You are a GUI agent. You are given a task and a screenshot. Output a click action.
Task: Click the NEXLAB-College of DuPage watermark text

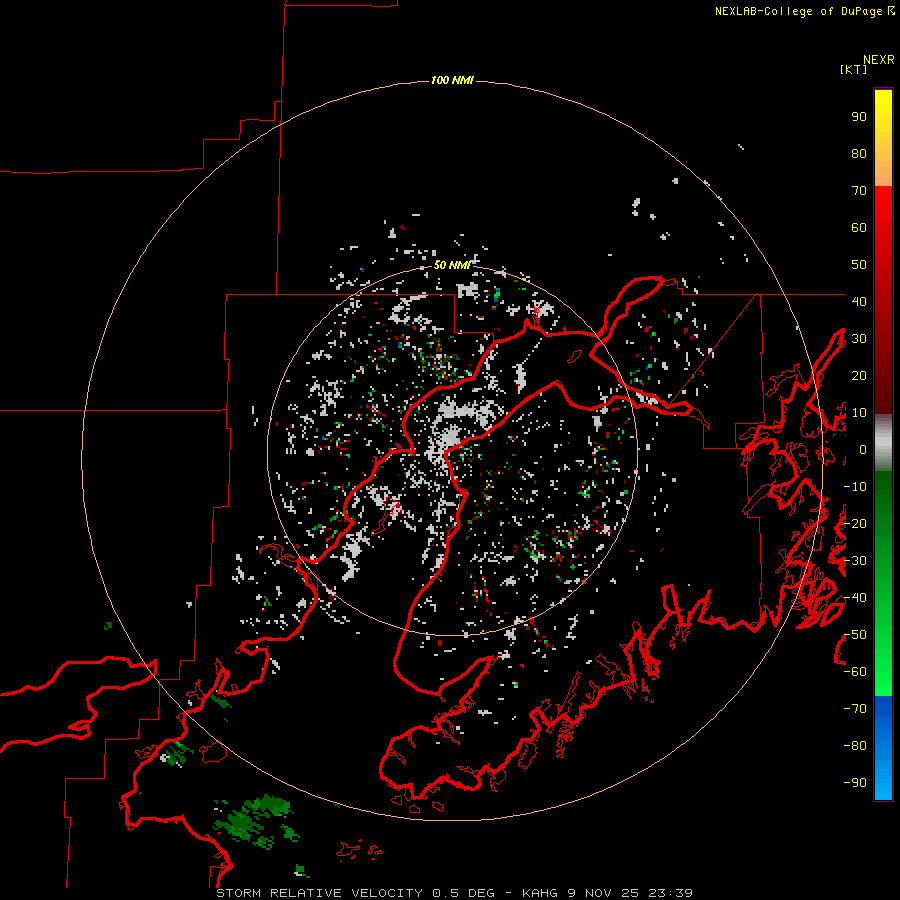tap(804, 11)
